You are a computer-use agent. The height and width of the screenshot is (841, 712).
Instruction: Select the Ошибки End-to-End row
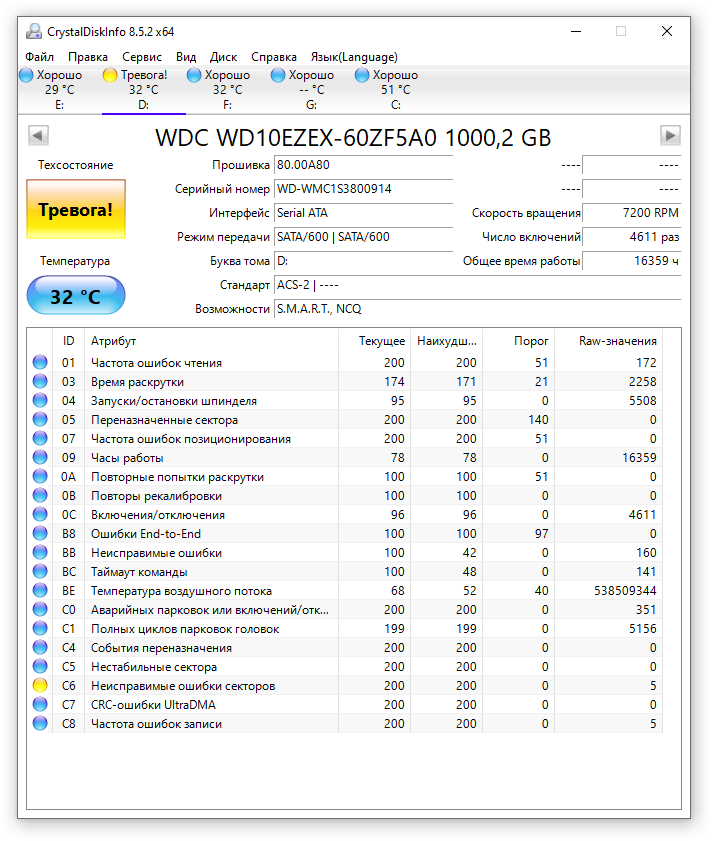tap(345, 534)
